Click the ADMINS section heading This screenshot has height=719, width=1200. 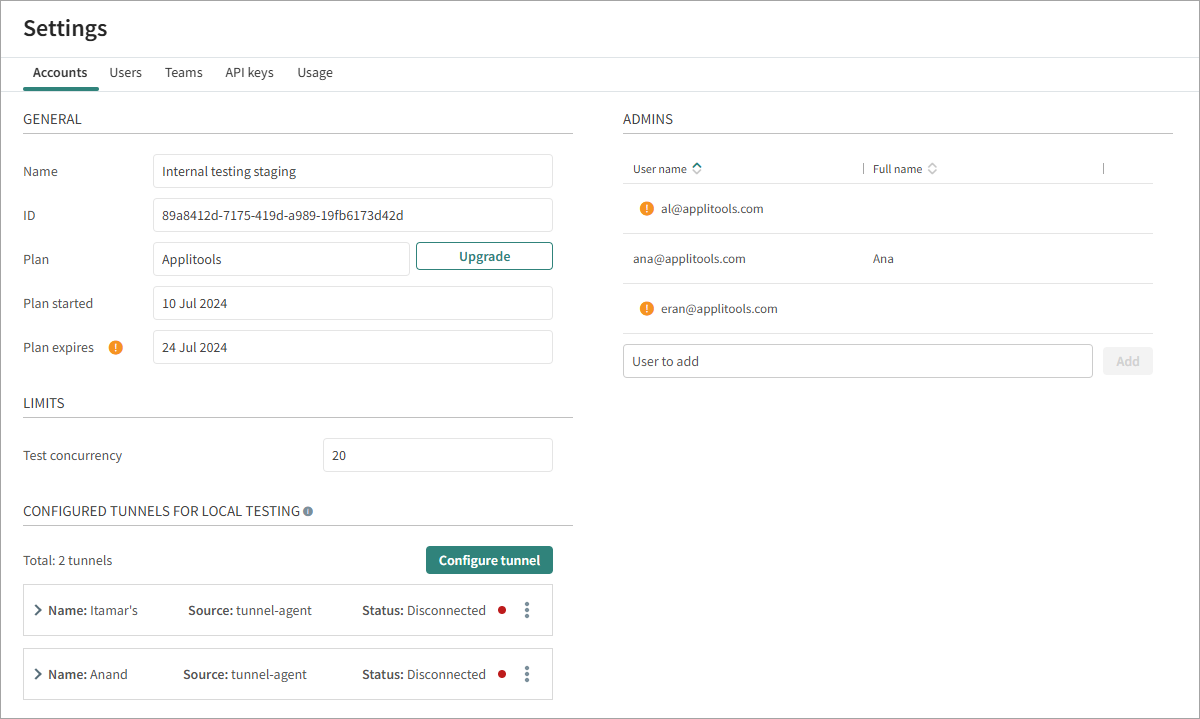648,119
